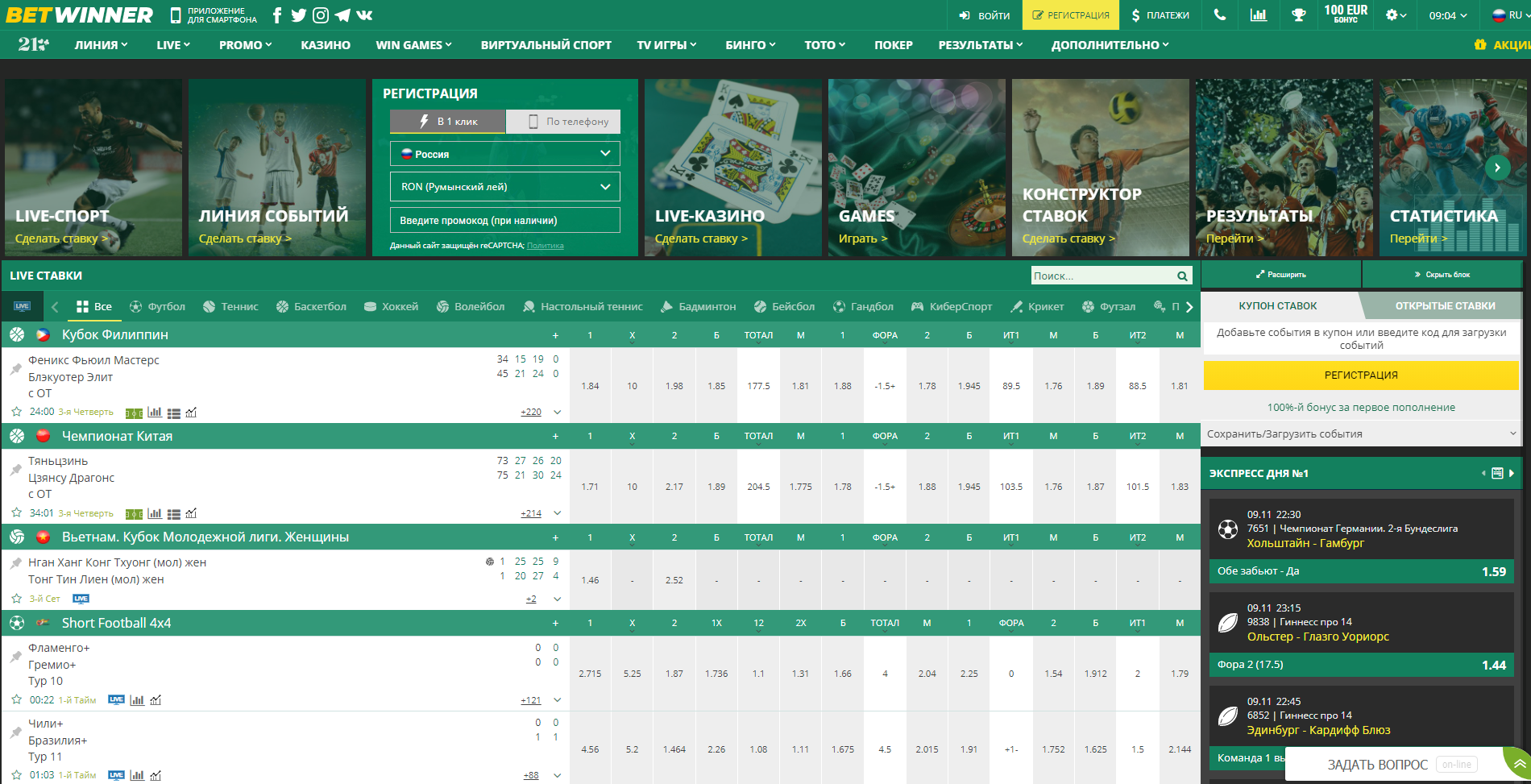Expand the Россия country dropdown

click(x=504, y=154)
